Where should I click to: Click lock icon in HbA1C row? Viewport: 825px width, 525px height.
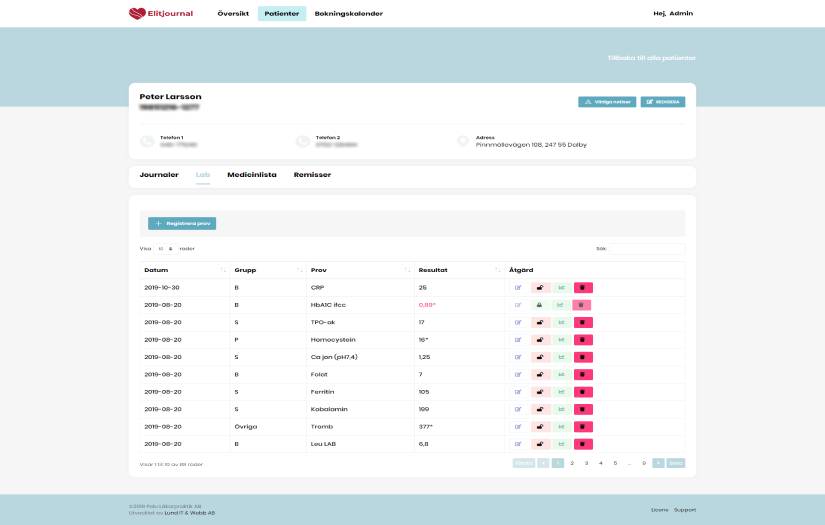click(x=539, y=305)
